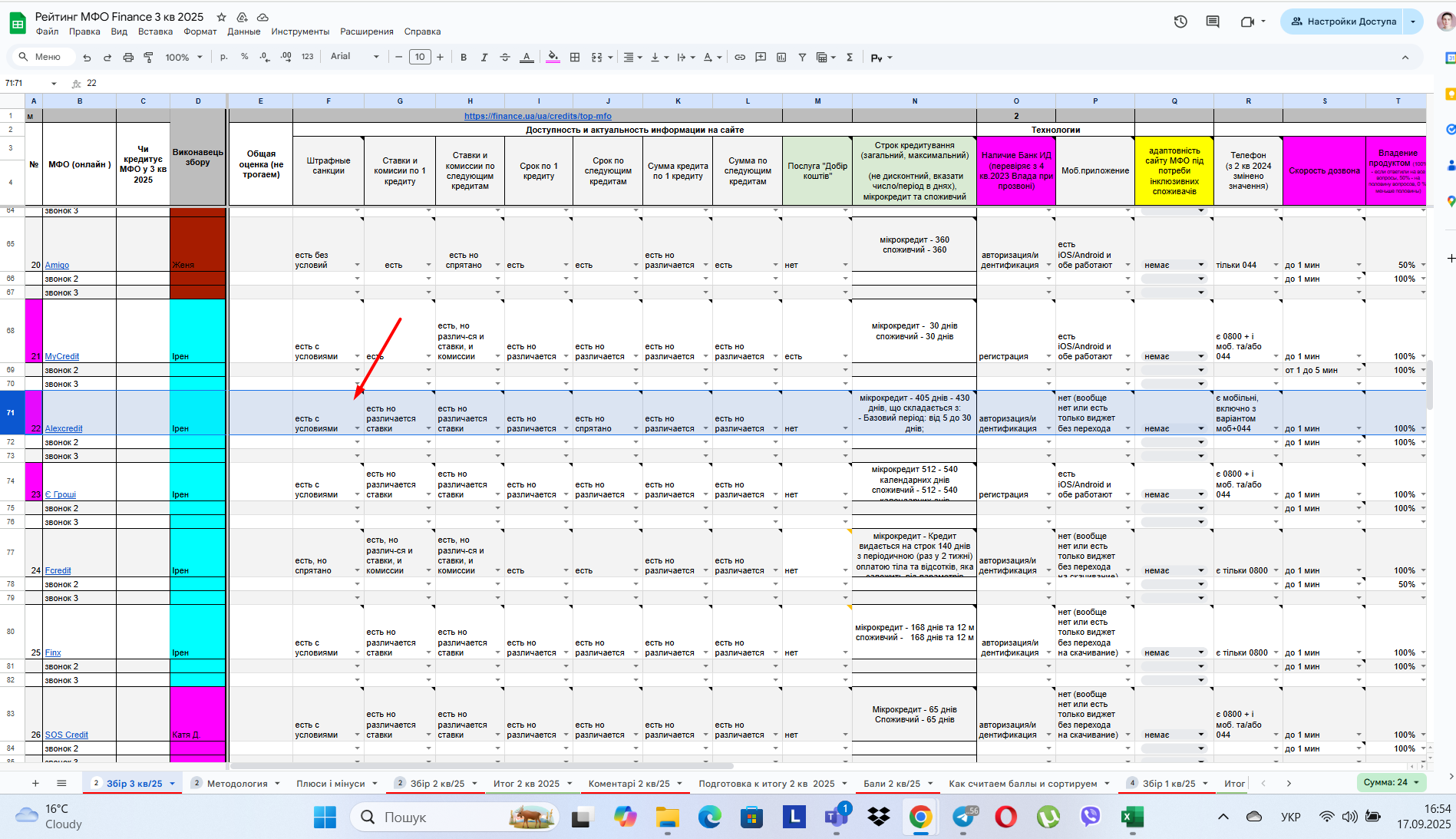Open the Arial font dropdown

coord(355,57)
